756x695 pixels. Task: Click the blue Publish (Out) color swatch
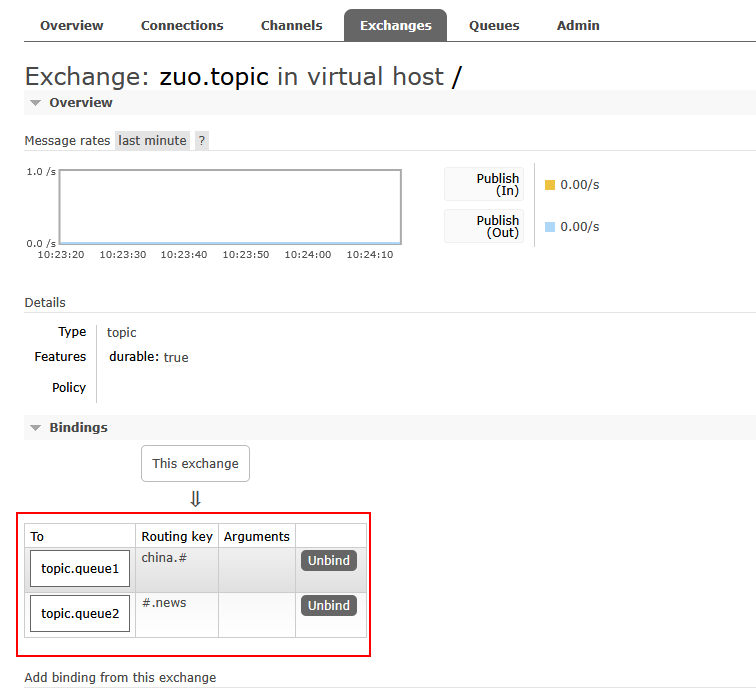pos(550,227)
